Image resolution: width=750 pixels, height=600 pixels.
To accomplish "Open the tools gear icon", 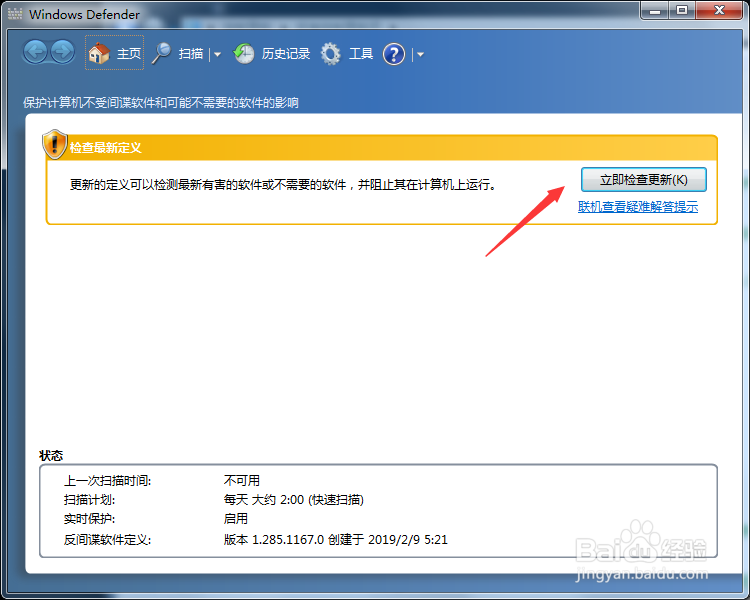I will [x=331, y=54].
